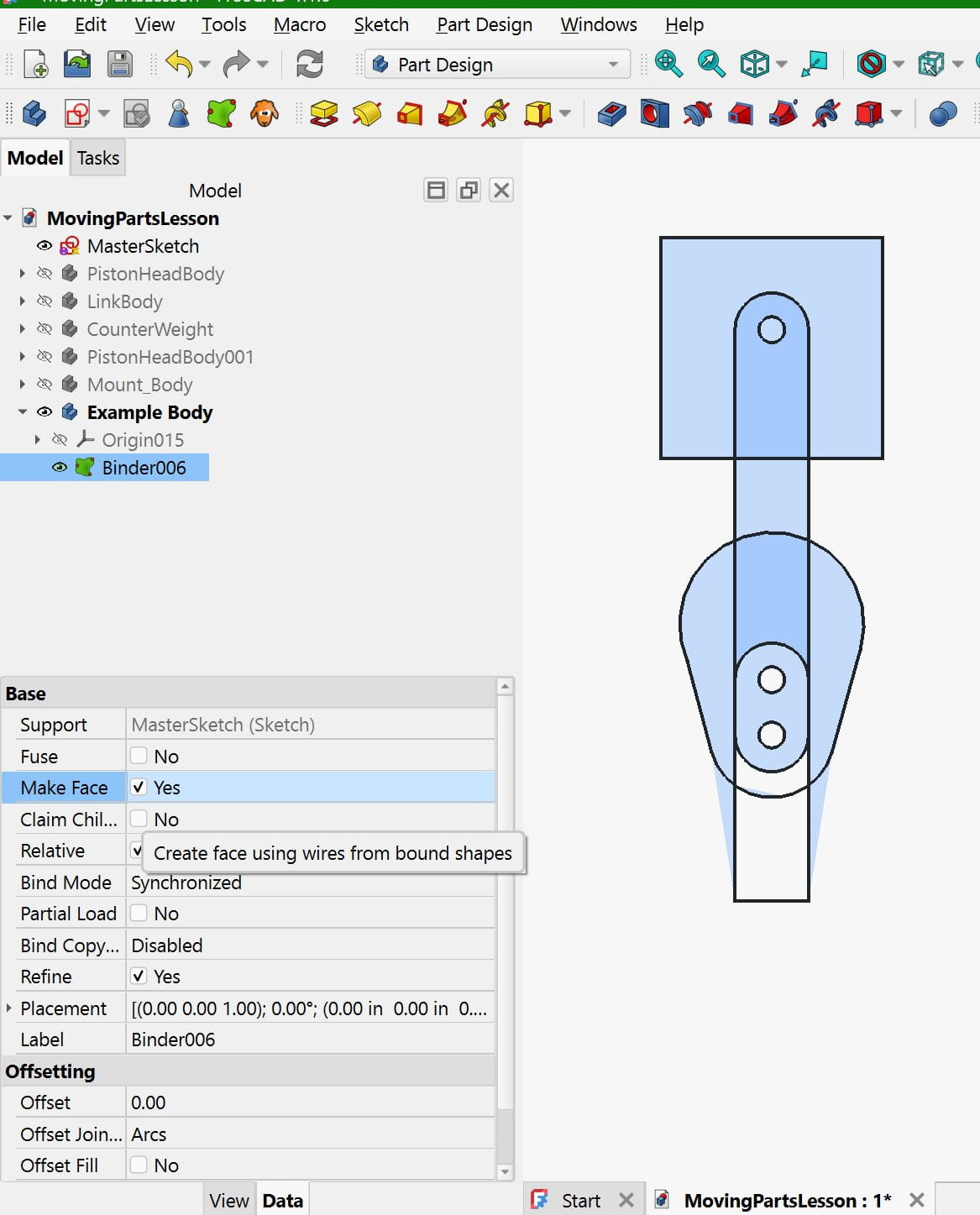Toggle Partial Load checkbox
980x1215 pixels.
[139, 913]
